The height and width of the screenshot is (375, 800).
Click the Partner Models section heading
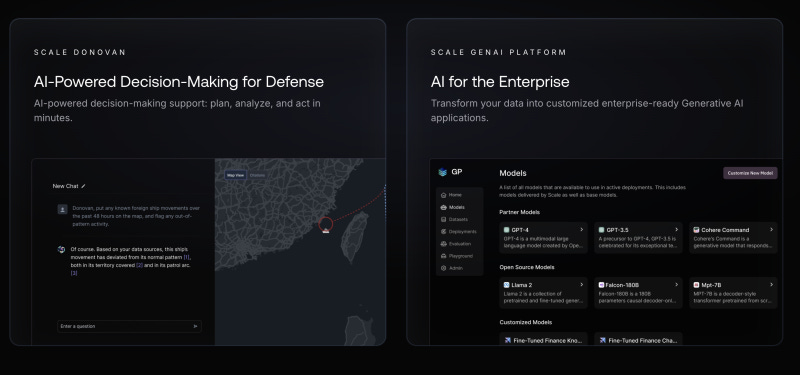pos(519,212)
